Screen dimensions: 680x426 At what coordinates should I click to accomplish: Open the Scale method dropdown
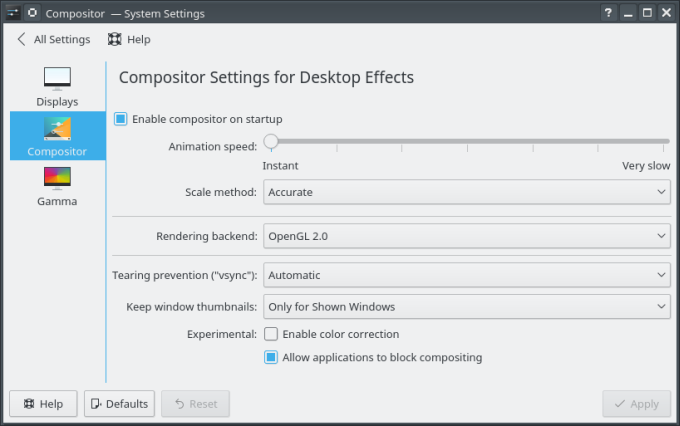[467, 192]
